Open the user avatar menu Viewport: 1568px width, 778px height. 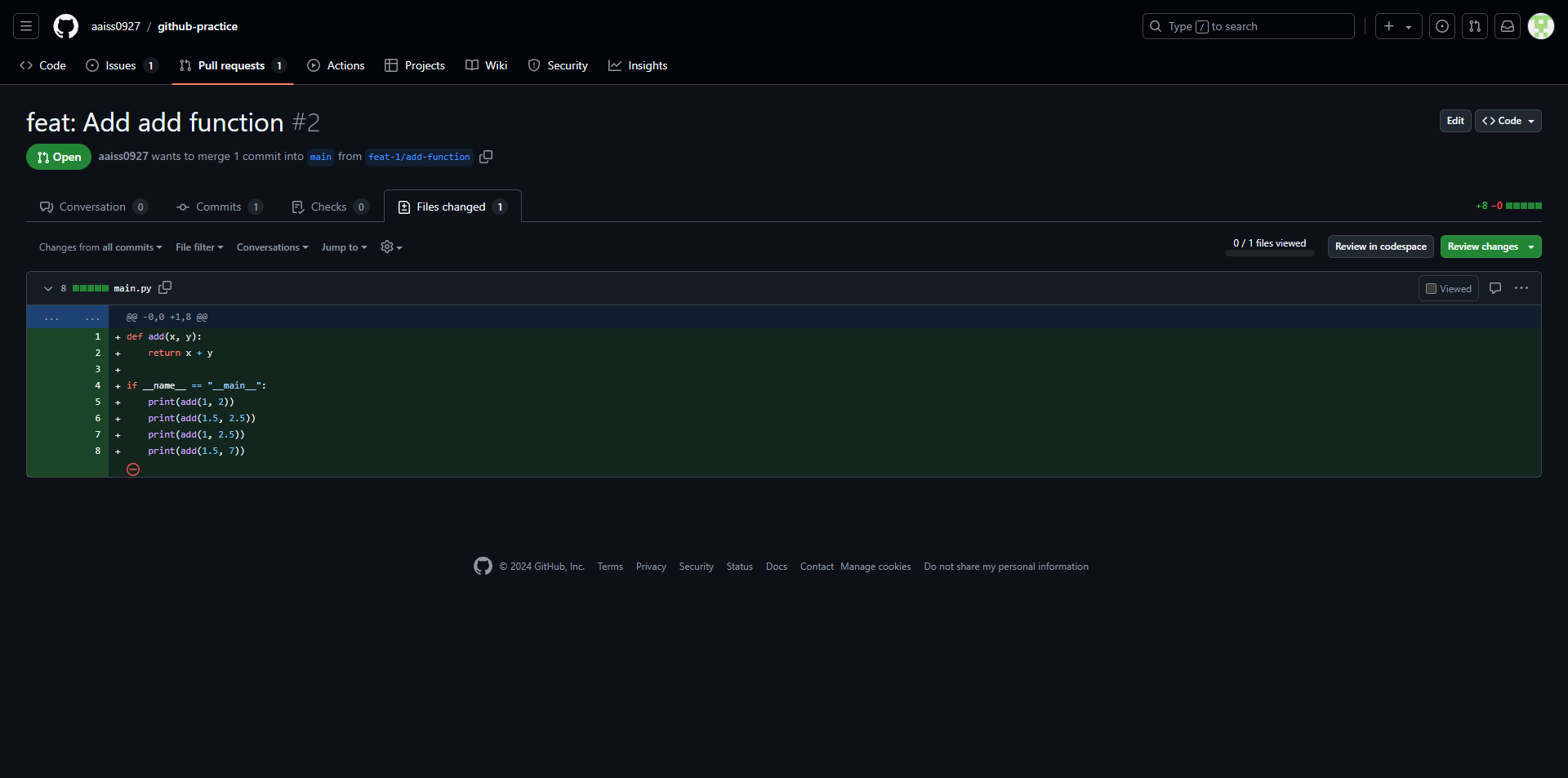tap(1541, 26)
